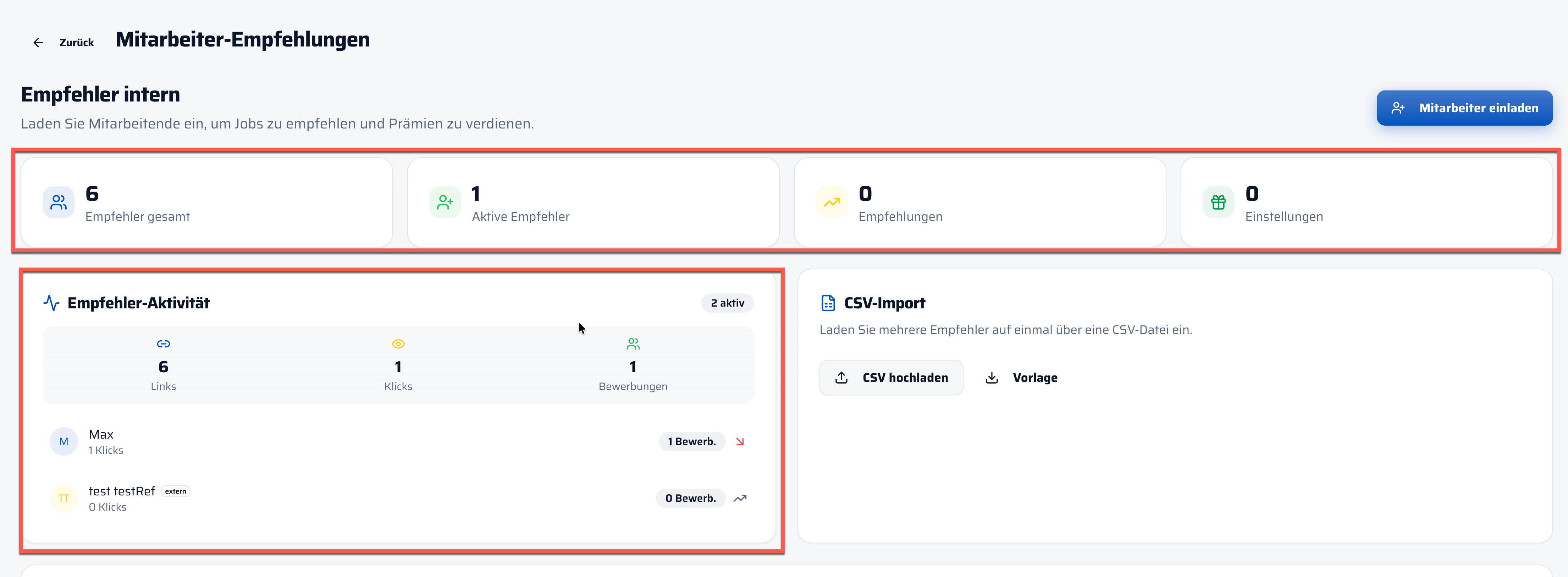The width and height of the screenshot is (1568, 577).
Task: Click the CSV hochladen button
Action: coord(891,377)
